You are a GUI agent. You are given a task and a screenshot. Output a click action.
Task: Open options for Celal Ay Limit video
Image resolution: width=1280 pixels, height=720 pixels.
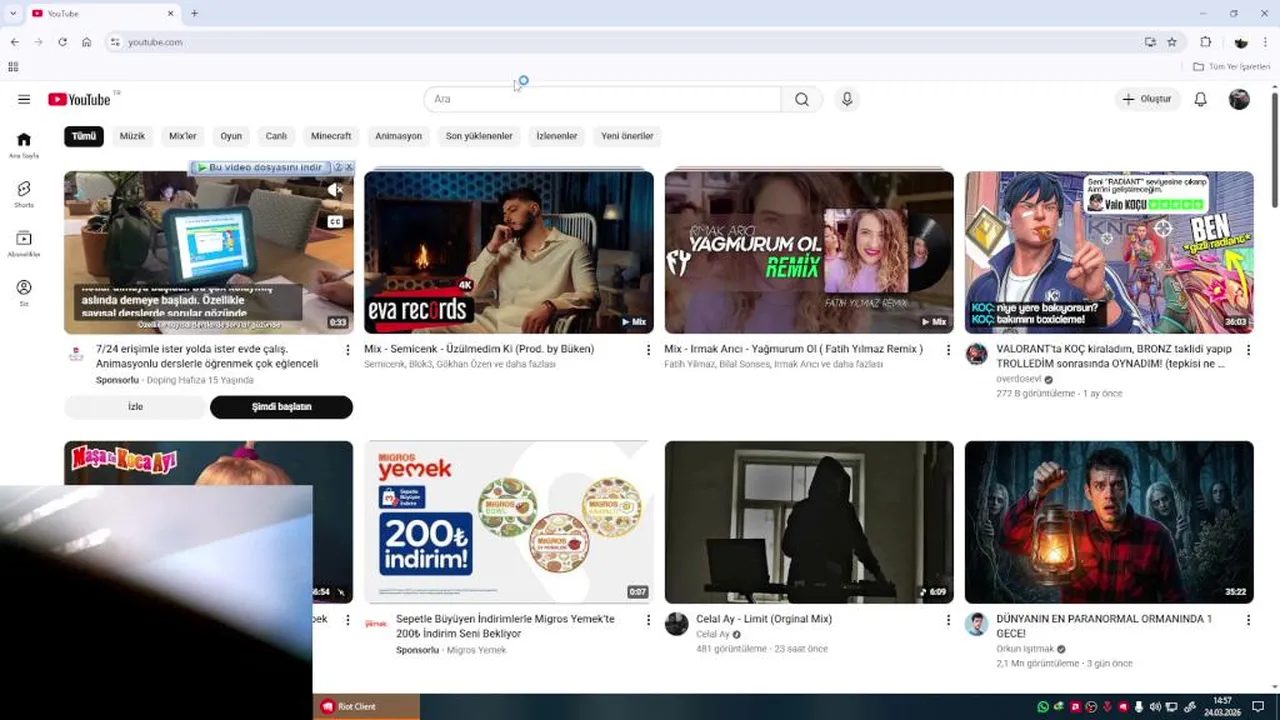(x=948, y=620)
